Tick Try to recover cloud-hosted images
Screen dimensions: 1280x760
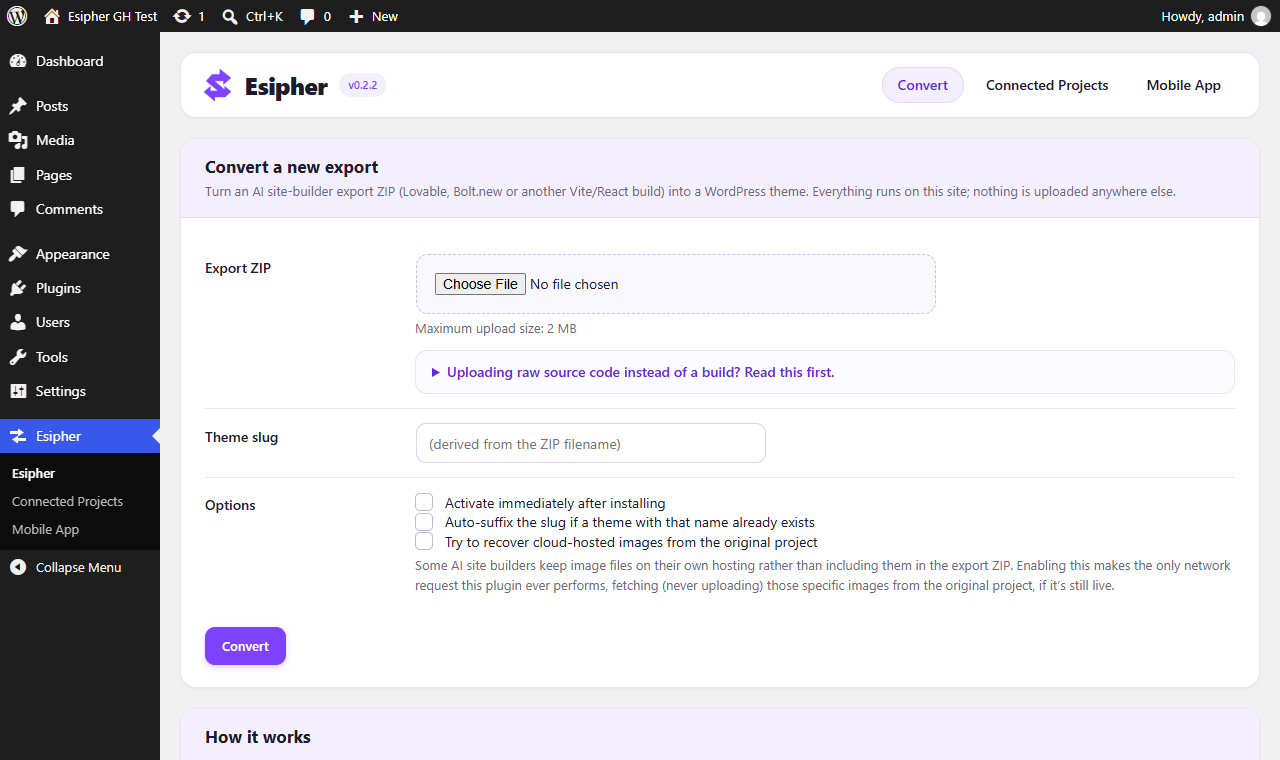click(x=424, y=541)
